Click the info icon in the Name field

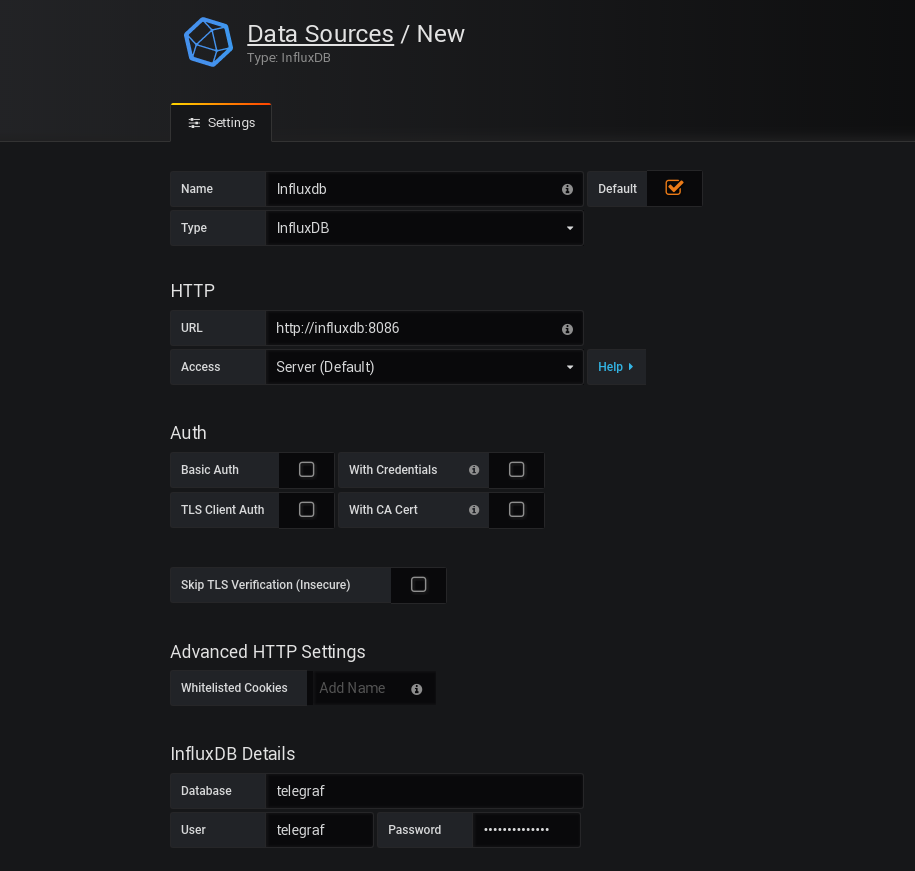pos(567,190)
